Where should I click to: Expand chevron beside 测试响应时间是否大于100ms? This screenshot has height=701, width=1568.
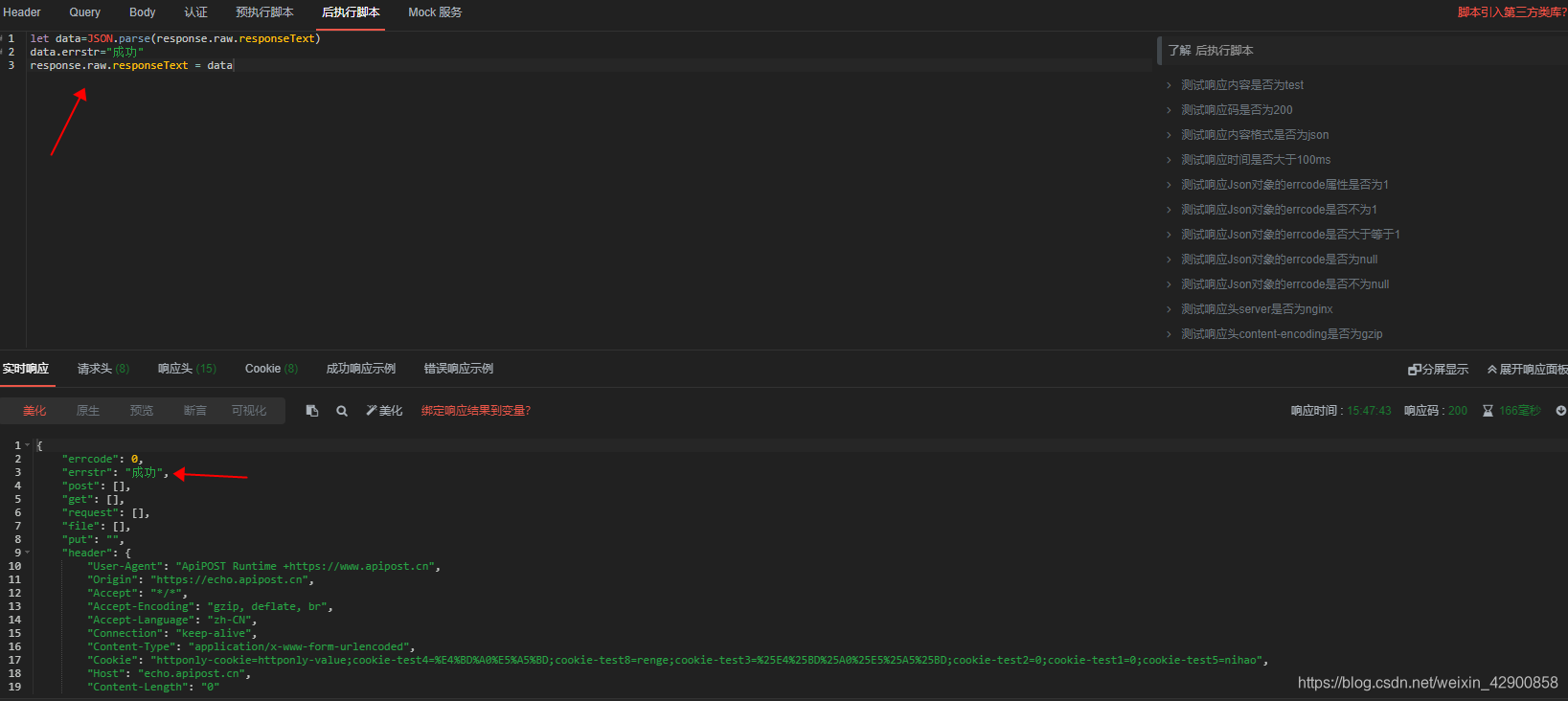click(1169, 160)
